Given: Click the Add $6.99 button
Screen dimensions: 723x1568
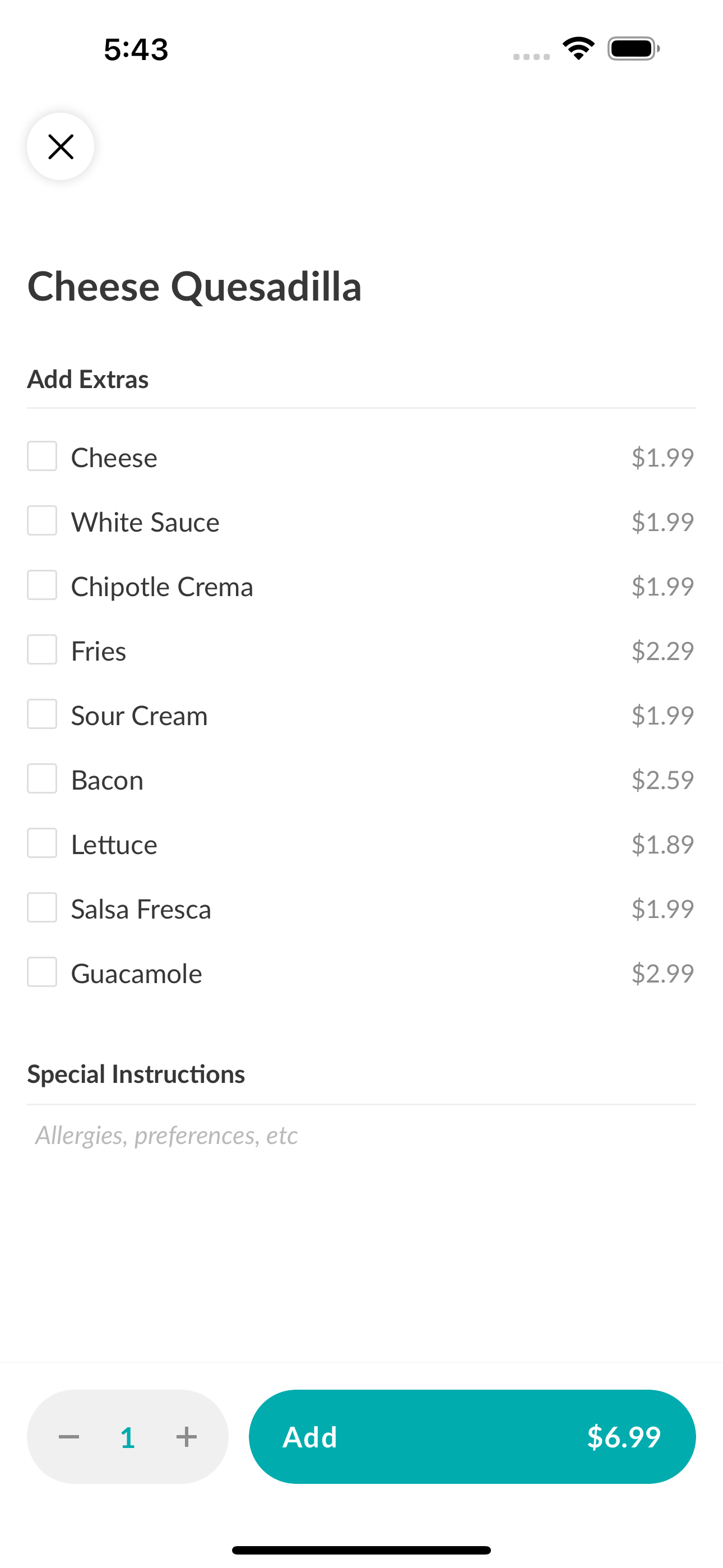Looking at the screenshot, I should tap(472, 1437).
